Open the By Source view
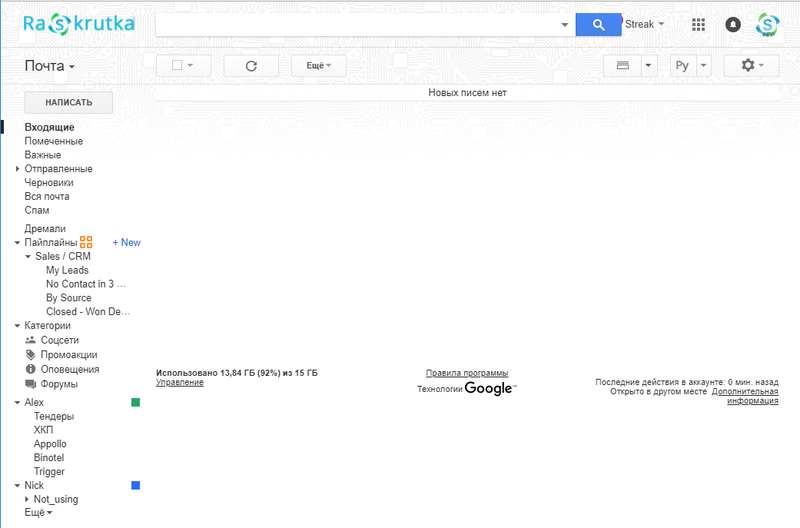 click(69, 297)
